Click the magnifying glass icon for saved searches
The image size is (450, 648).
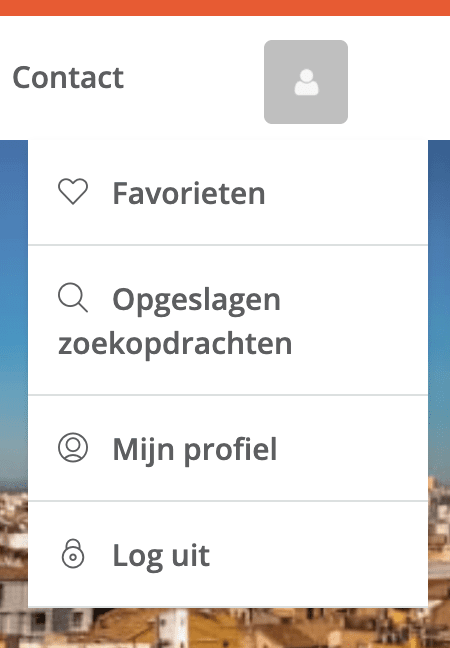[x=73, y=298]
